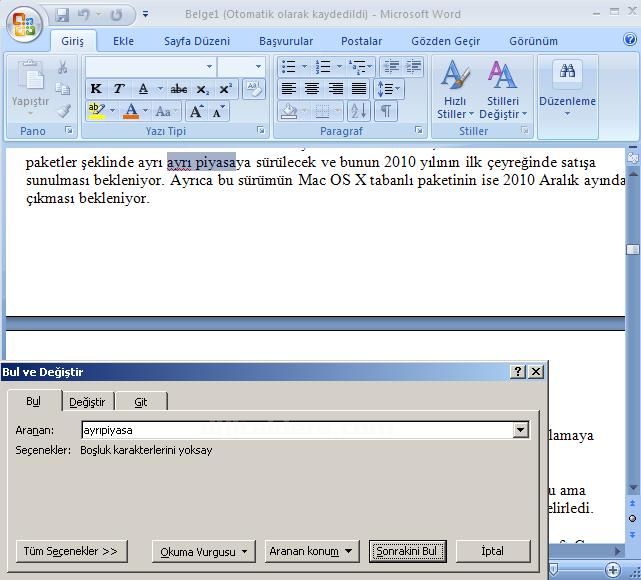641x580 pixels.
Task: Save the document from Quick Access toolbar
Action: point(62,16)
